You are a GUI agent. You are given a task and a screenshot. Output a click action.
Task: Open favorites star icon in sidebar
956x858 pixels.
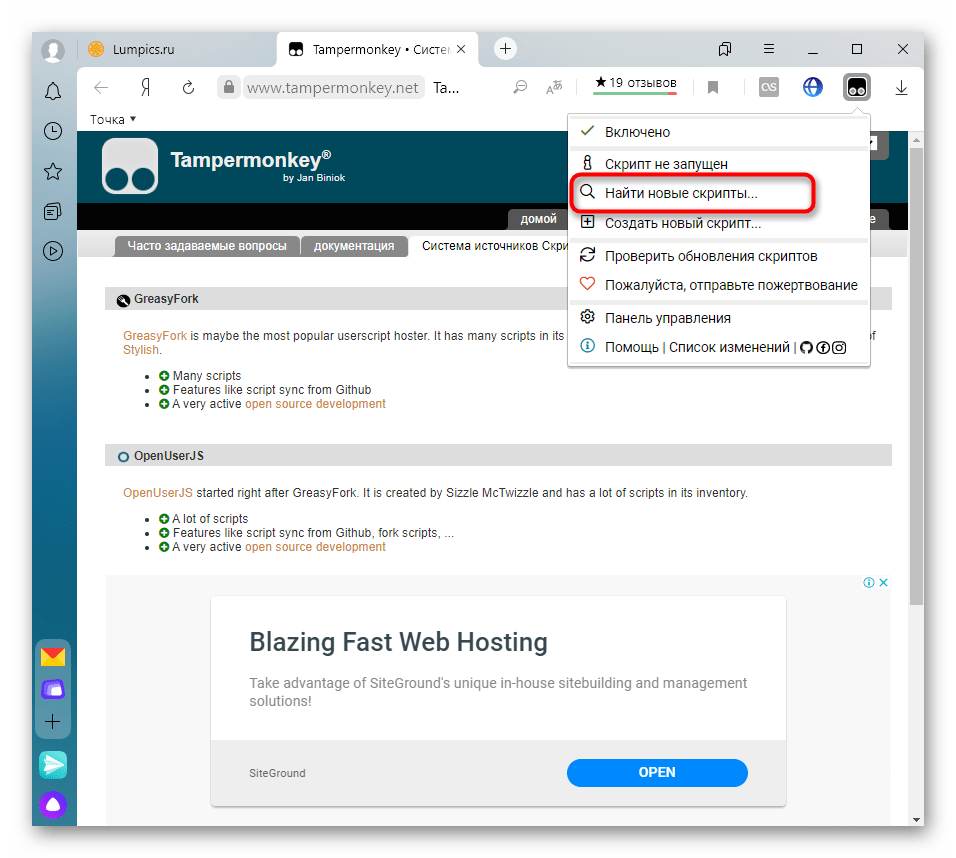point(53,171)
